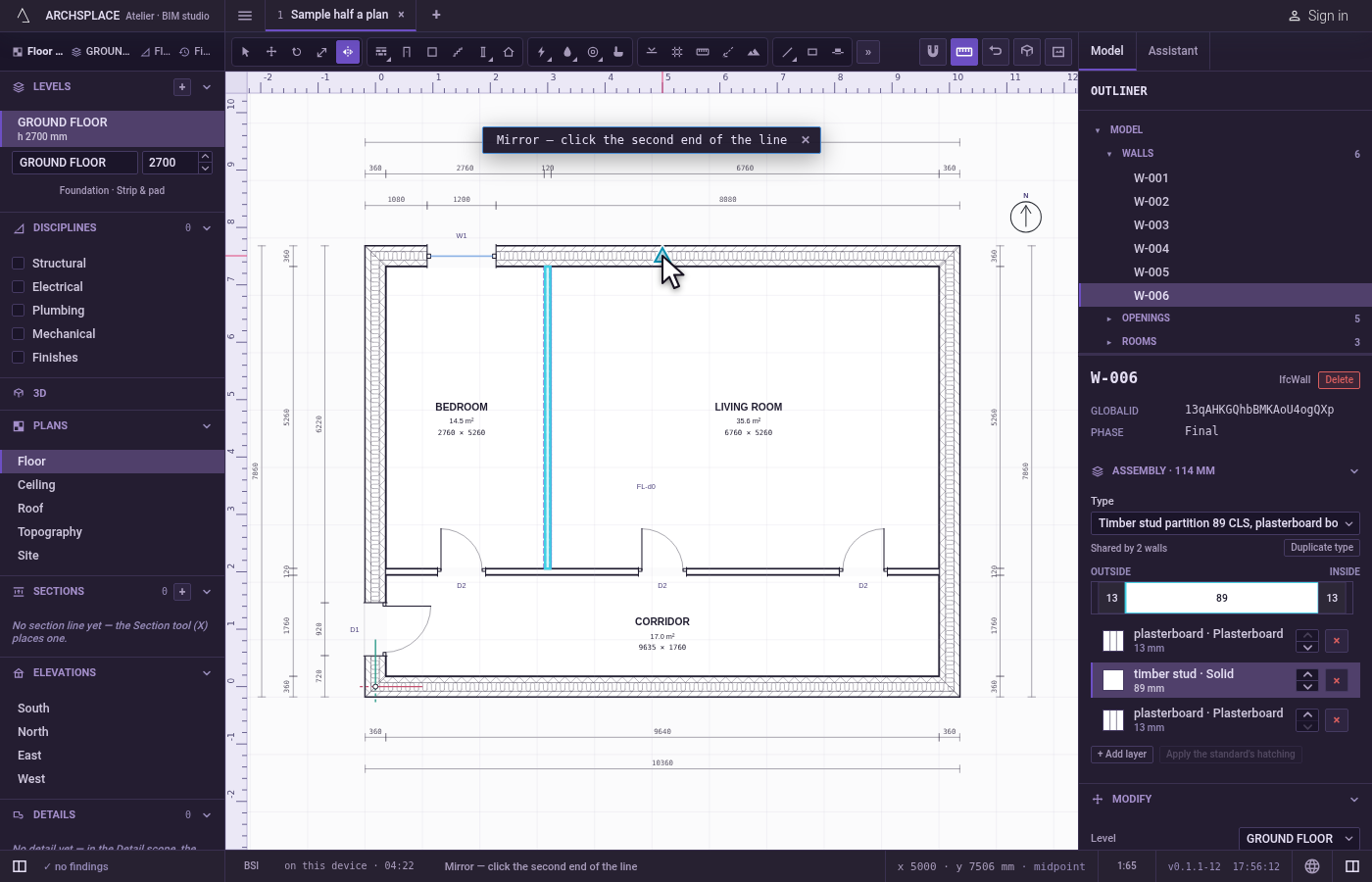
Task: Select the line drawing tool
Action: tap(787, 52)
